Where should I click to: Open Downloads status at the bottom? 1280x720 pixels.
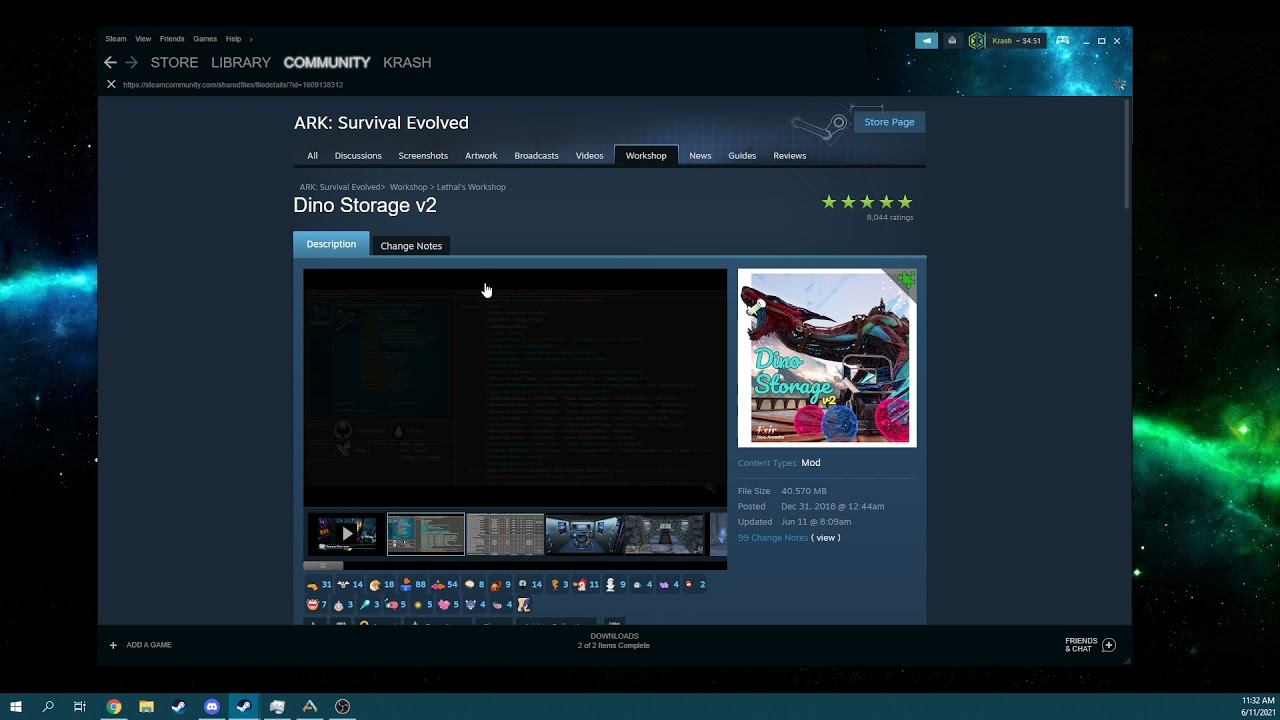[x=614, y=641]
